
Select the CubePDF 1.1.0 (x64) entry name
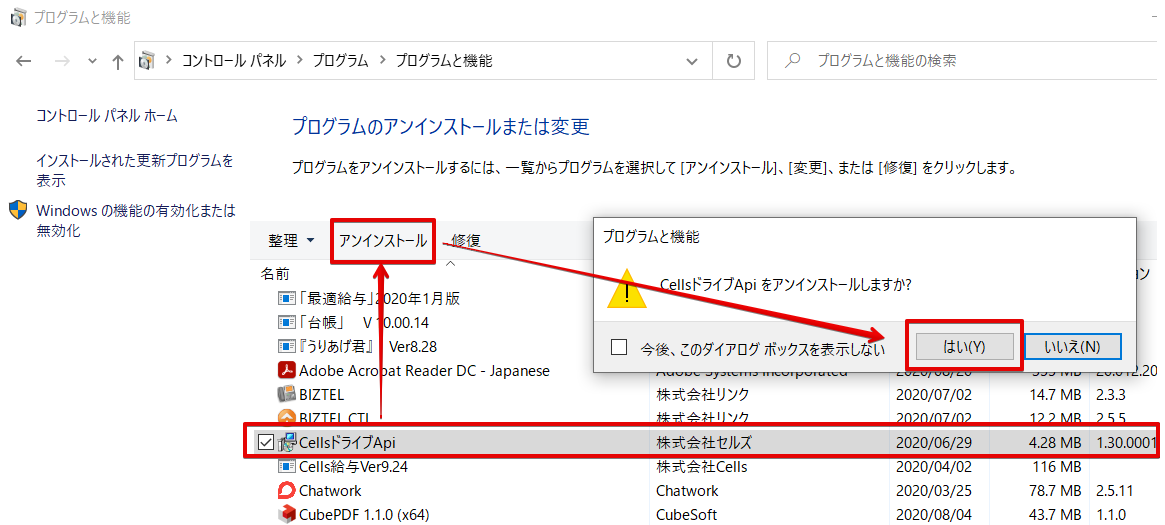[x=363, y=514]
